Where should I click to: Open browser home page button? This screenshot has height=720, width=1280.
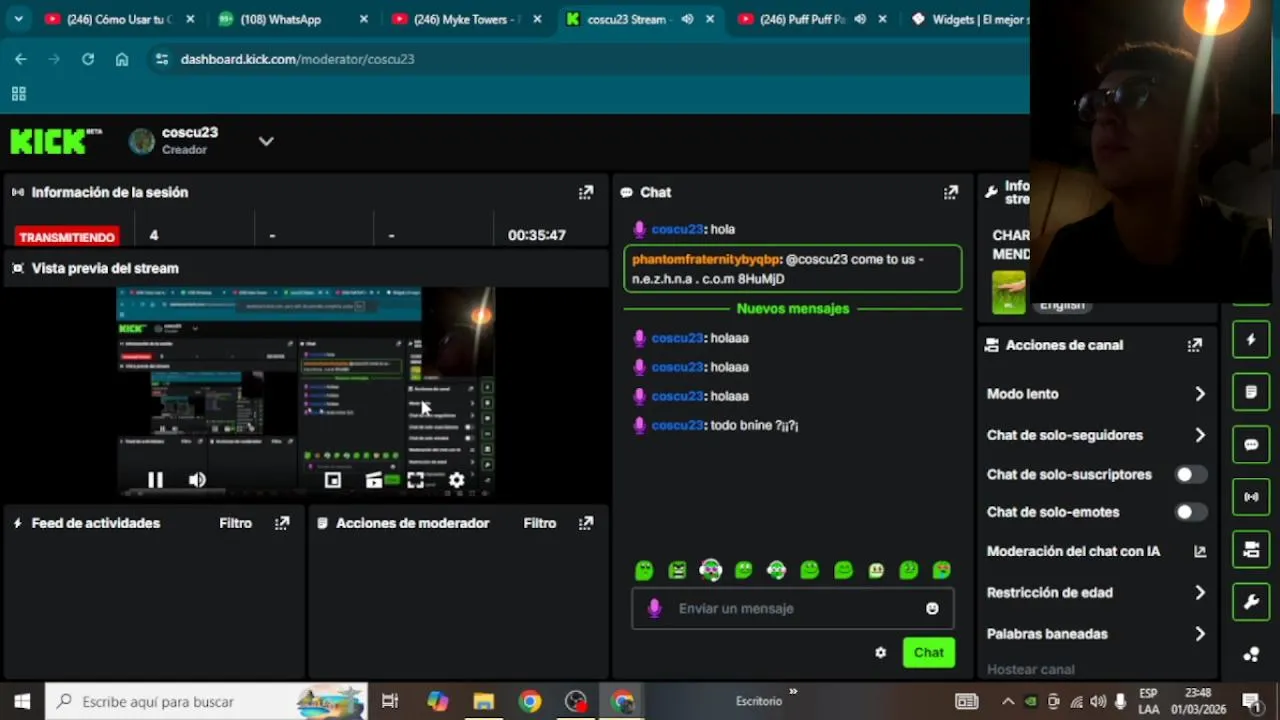pos(122,59)
